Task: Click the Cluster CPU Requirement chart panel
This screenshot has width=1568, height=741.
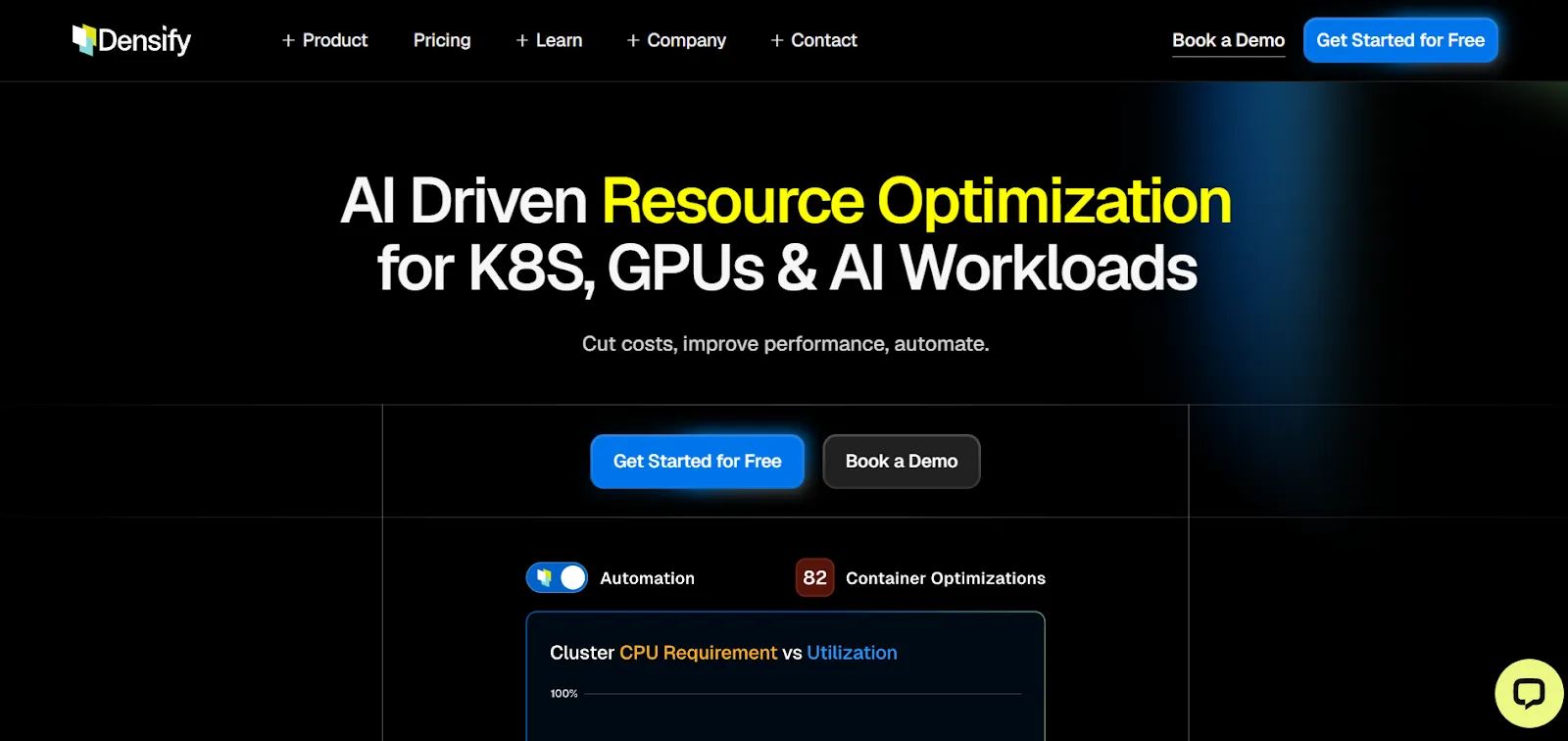Action: point(786,676)
